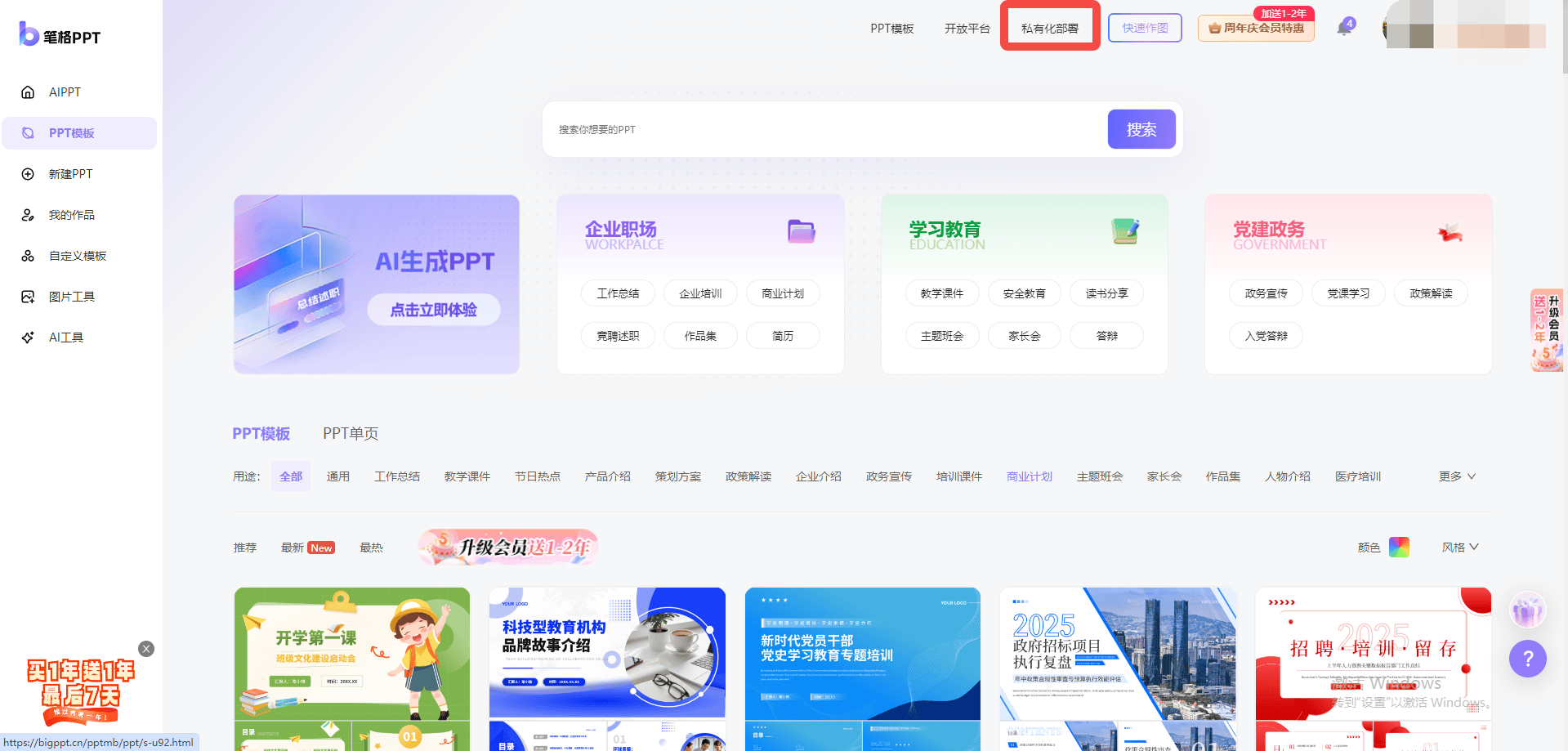Click the 快速作图 button
The height and width of the screenshot is (751, 1568).
[1145, 28]
